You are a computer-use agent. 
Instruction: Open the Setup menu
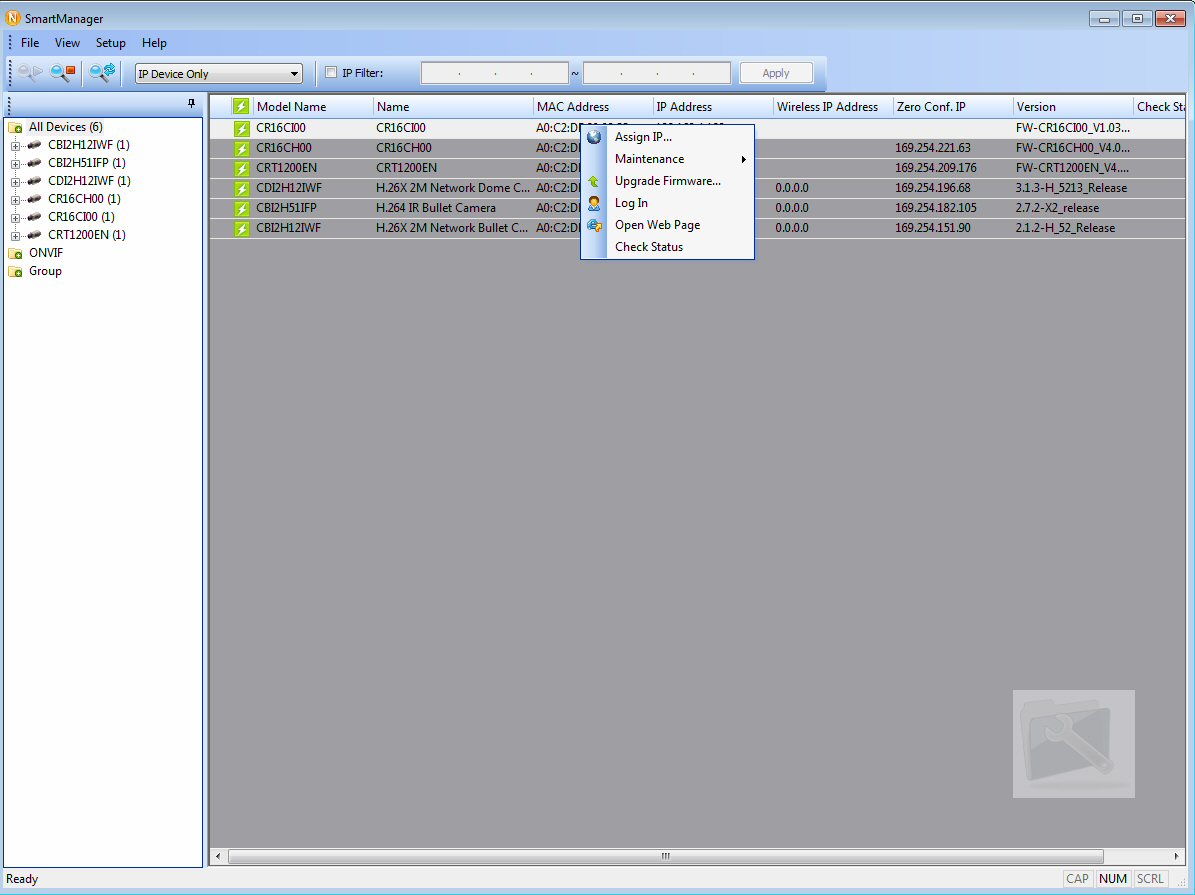(x=111, y=43)
